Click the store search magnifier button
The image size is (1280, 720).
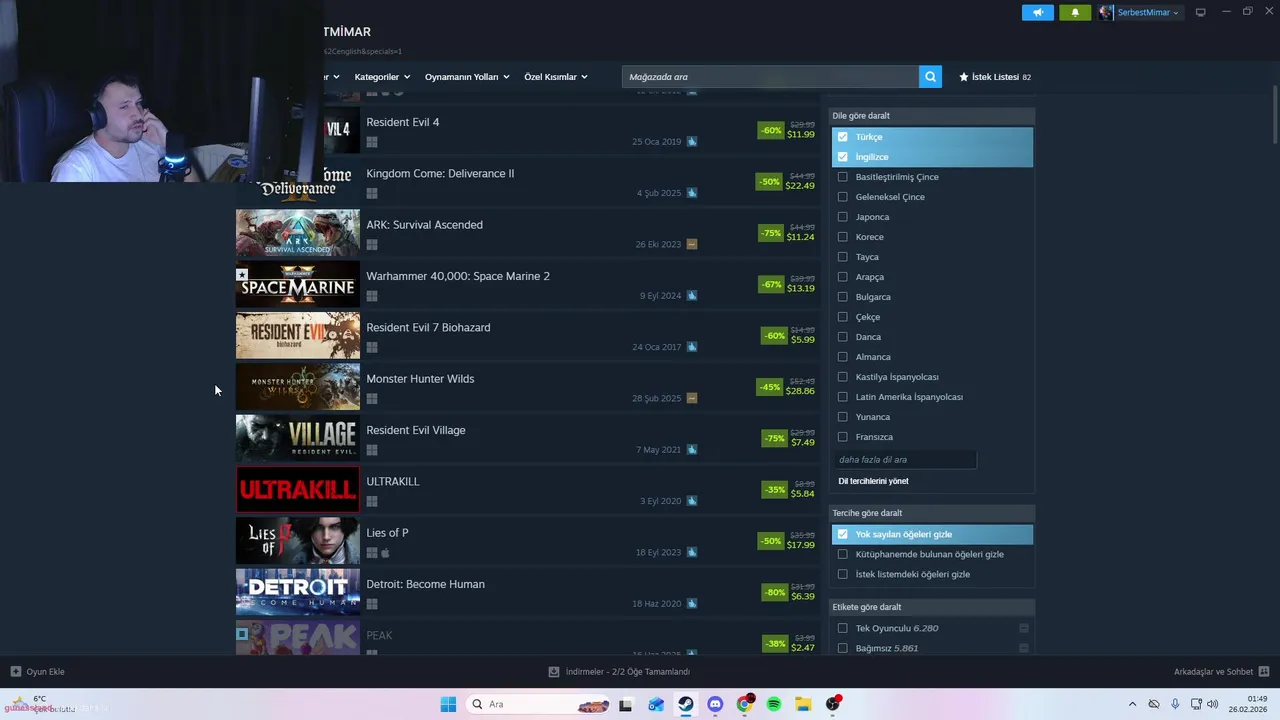930,77
